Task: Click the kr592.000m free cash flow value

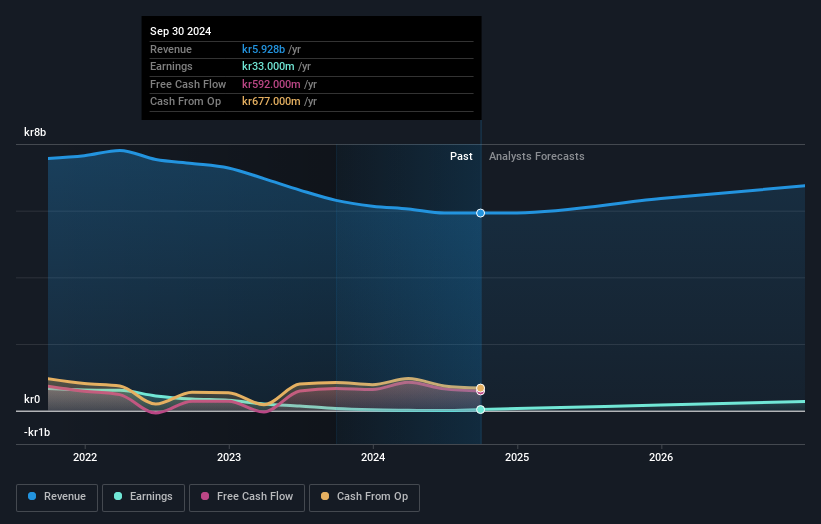Action: click(x=271, y=84)
